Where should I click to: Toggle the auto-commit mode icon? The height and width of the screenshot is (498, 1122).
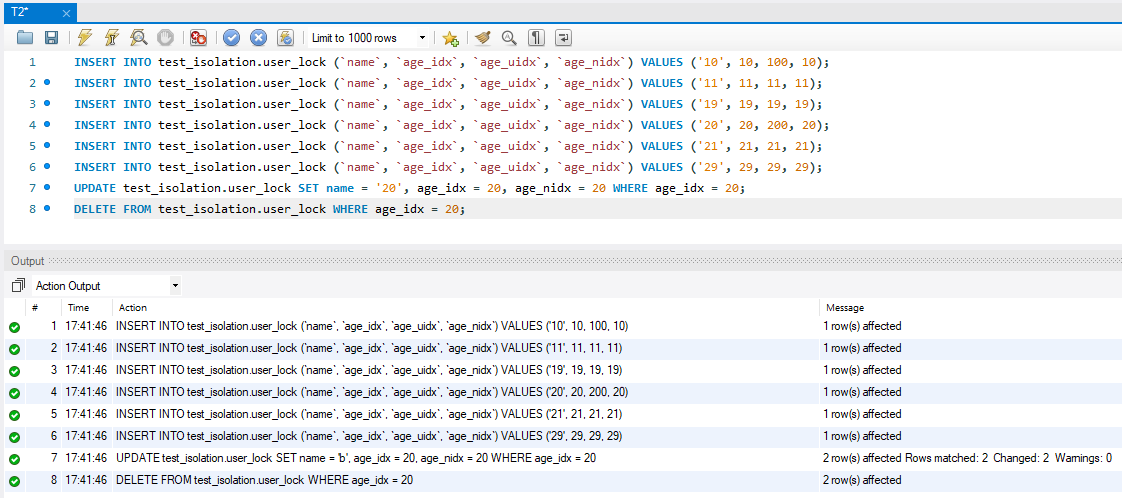(x=286, y=38)
